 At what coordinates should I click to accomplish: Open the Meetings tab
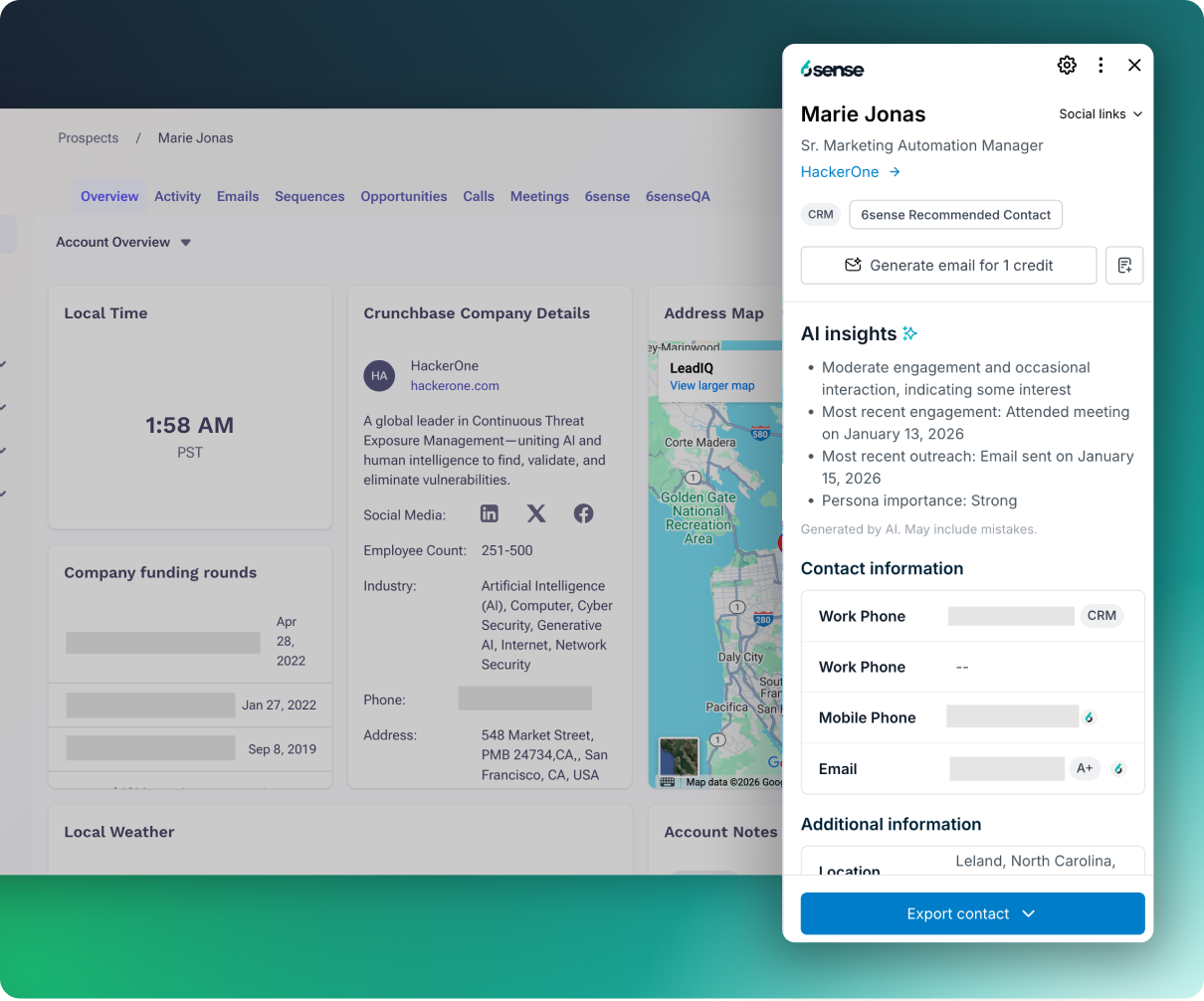coord(539,196)
